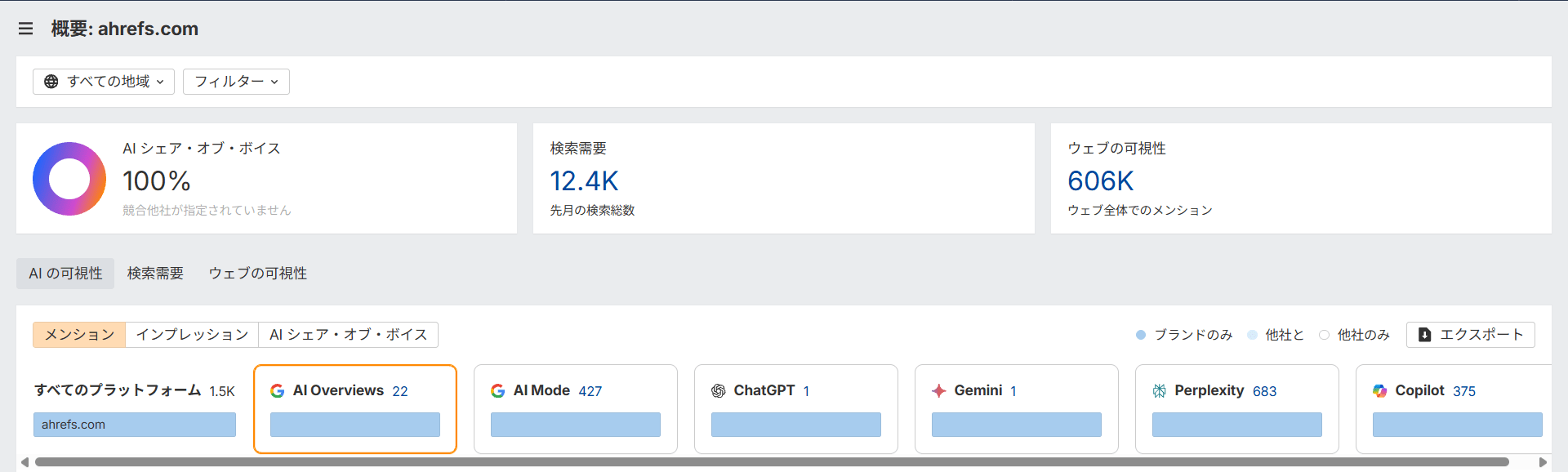Click the 375 count on Copilot
The height and width of the screenshot is (472, 1568).
1464,391
